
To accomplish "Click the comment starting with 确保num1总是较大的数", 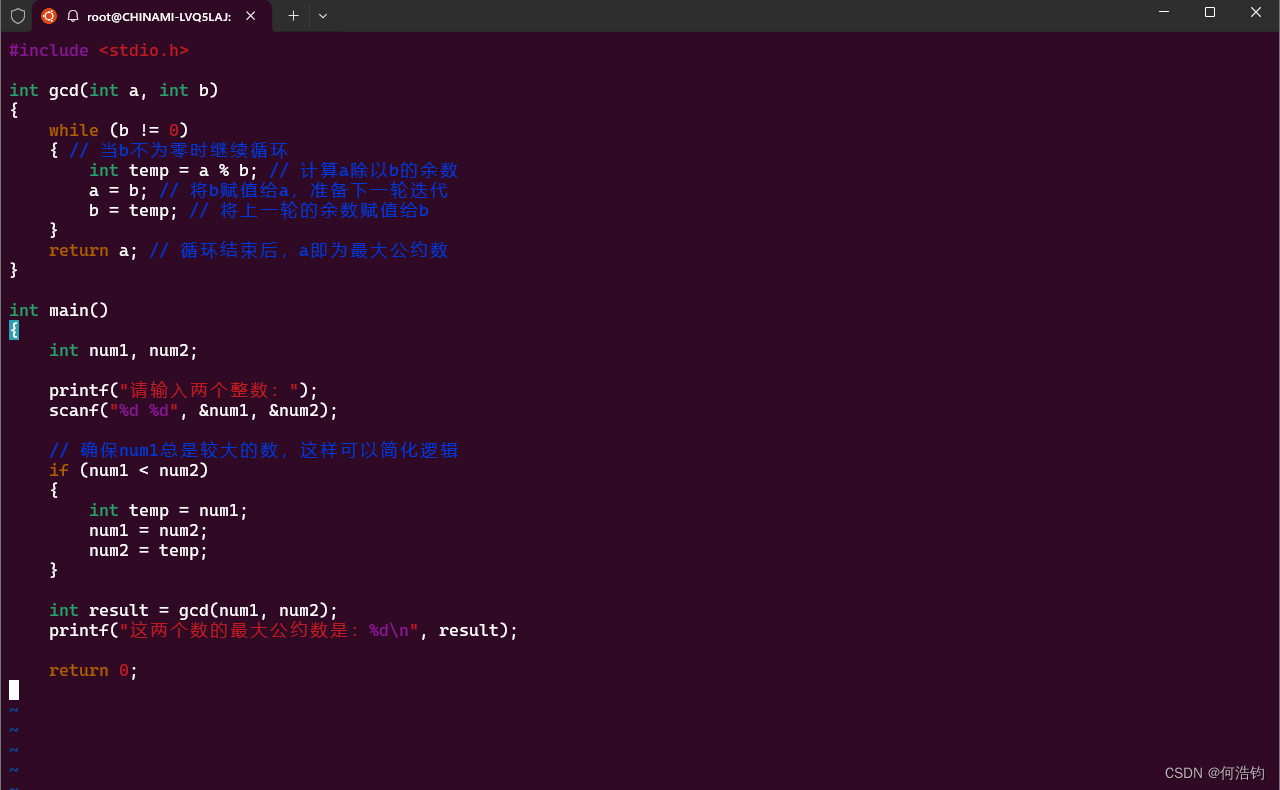I will (x=254, y=450).
